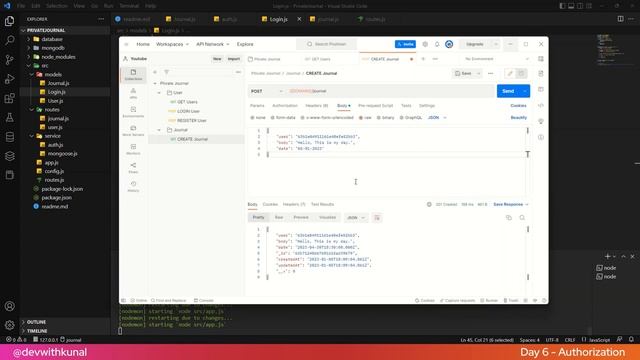Add new terminal with plus icon
Screen dimensions: 640x360
[x=607, y=256]
